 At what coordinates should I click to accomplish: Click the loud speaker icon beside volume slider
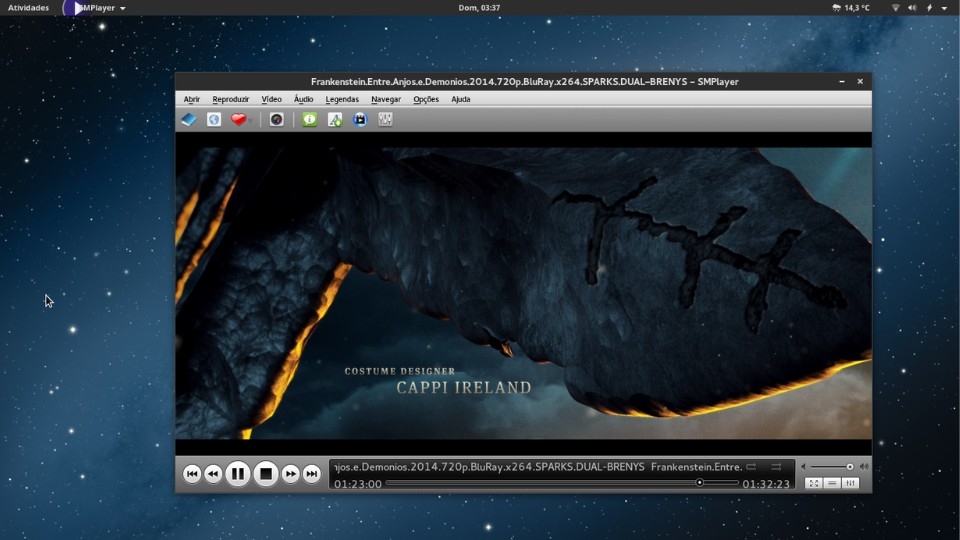point(864,467)
